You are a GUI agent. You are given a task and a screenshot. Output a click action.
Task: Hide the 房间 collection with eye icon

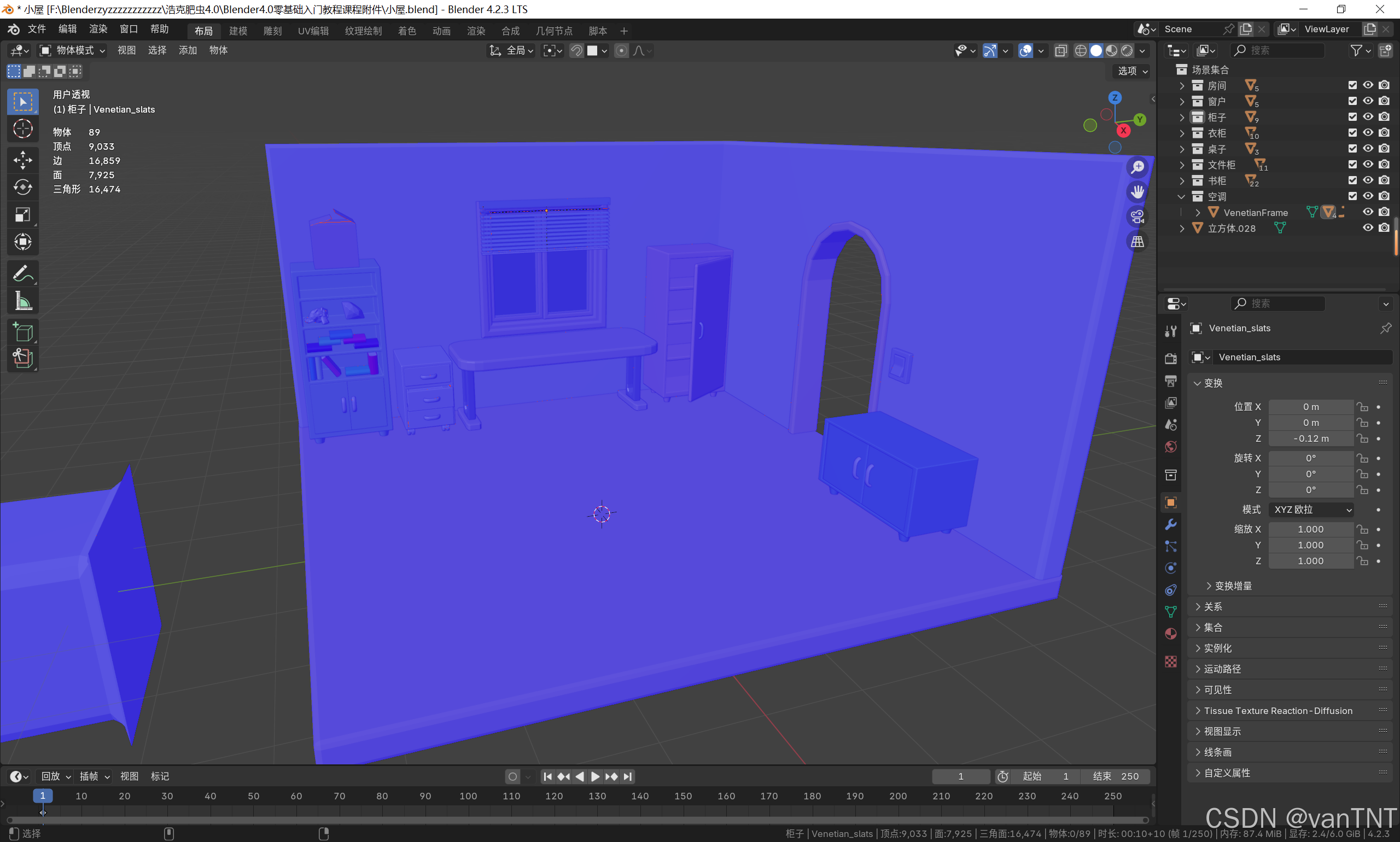point(1368,85)
